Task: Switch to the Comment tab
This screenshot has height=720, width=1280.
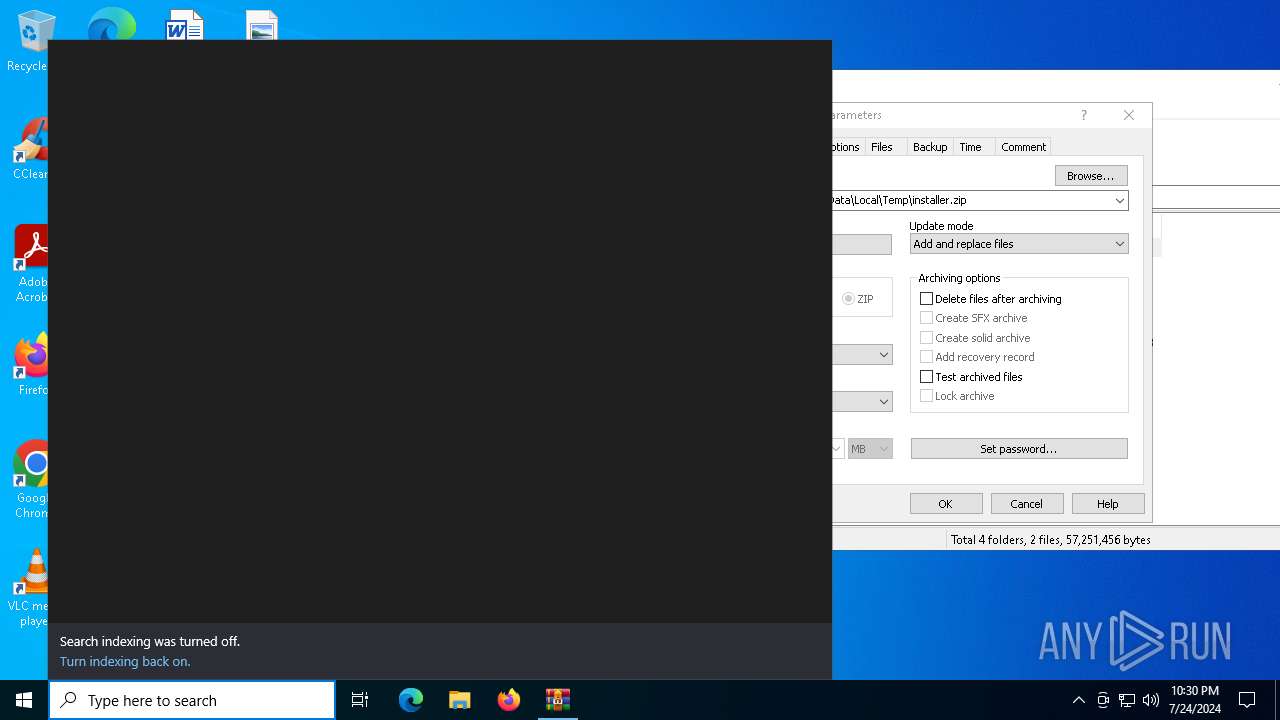Action: 1024,147
